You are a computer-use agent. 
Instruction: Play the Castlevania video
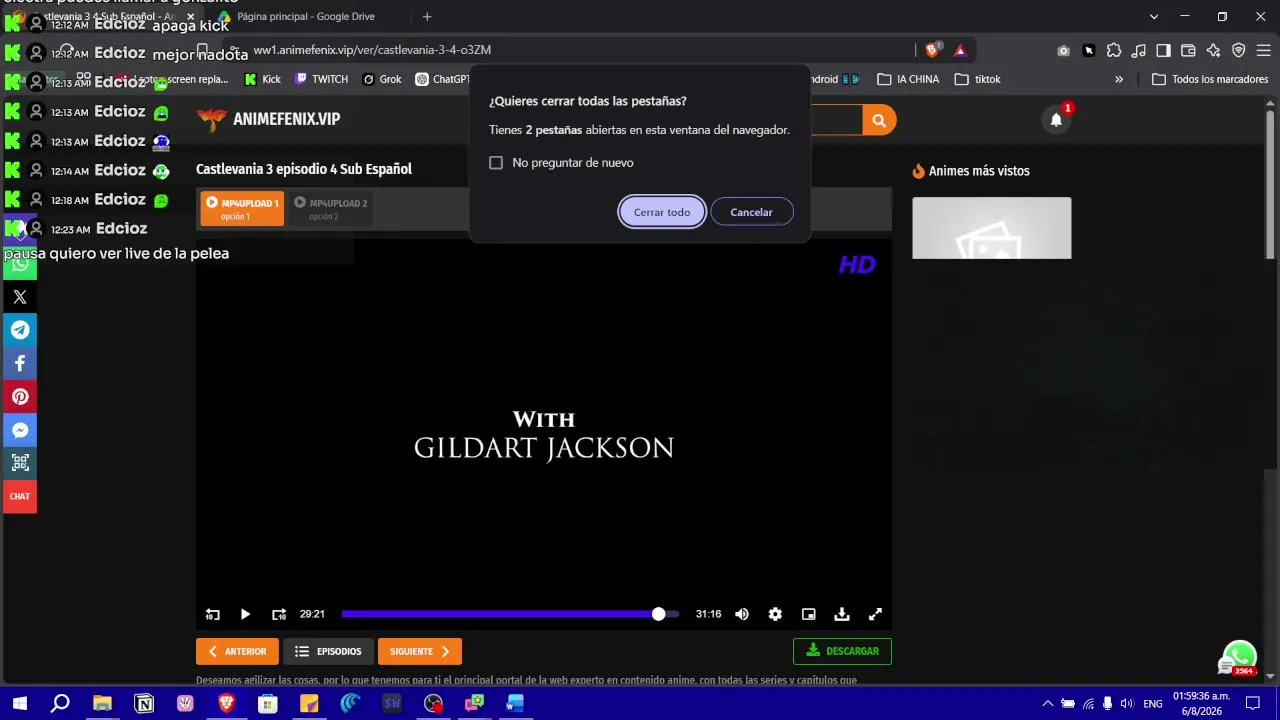coord(245,614)
